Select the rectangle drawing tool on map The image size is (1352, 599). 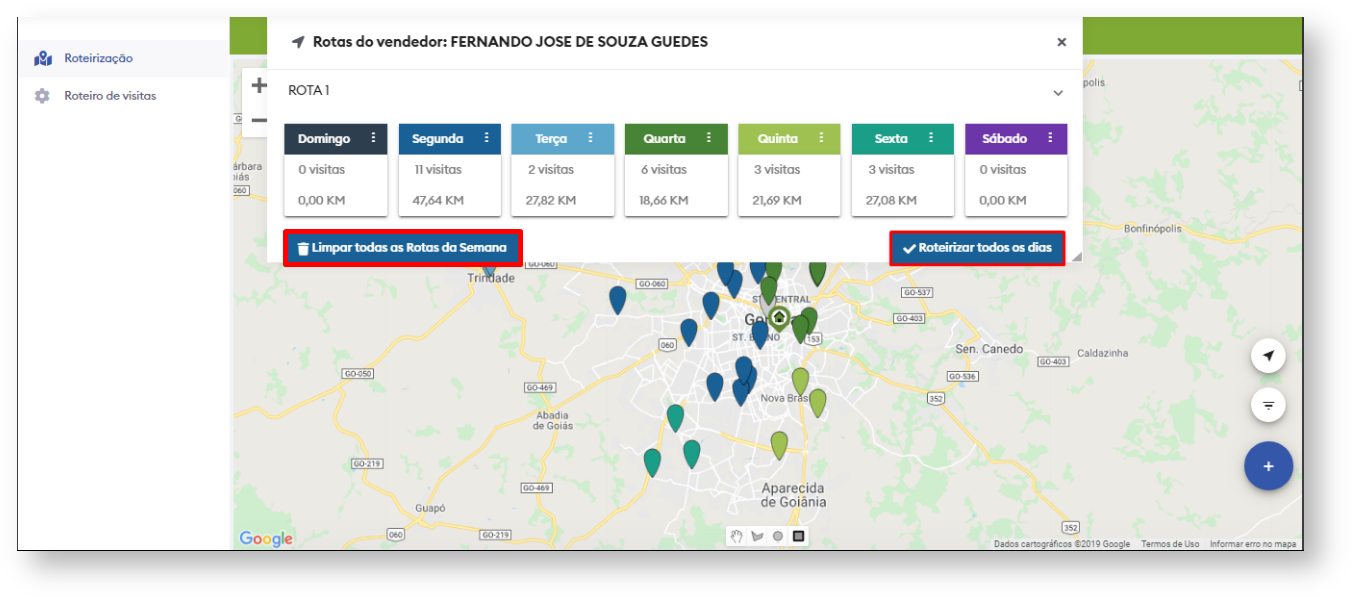click(x=799, y=537)
